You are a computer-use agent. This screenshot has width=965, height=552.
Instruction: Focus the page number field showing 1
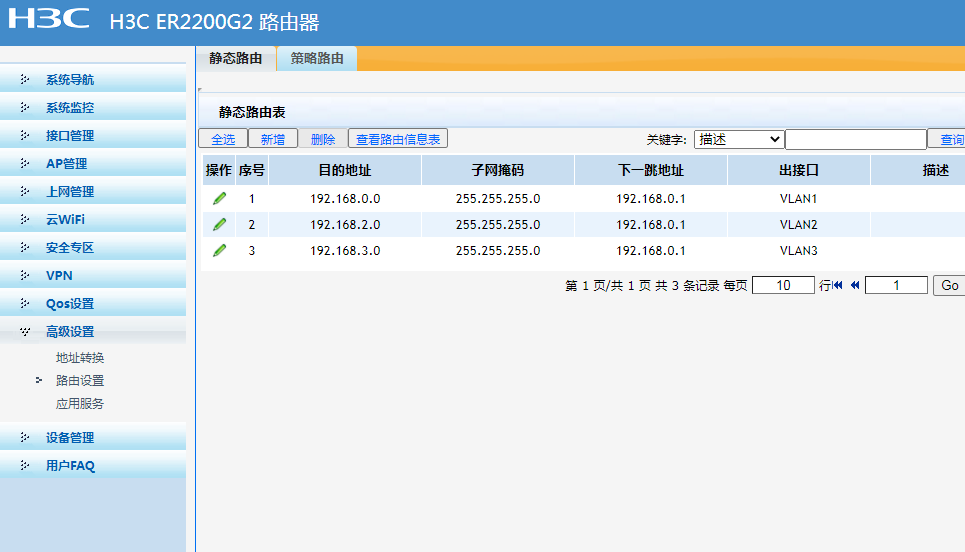[x=896, y=285]
